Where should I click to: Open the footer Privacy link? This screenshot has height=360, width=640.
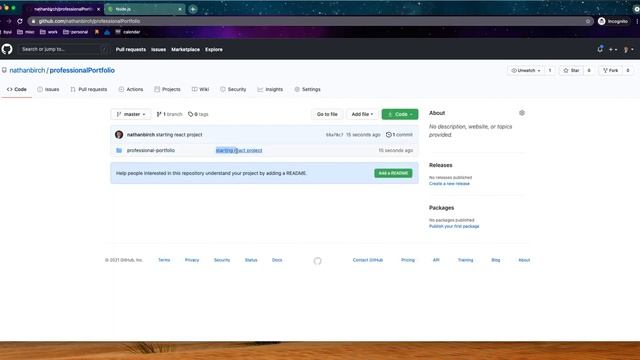point(192,260)
